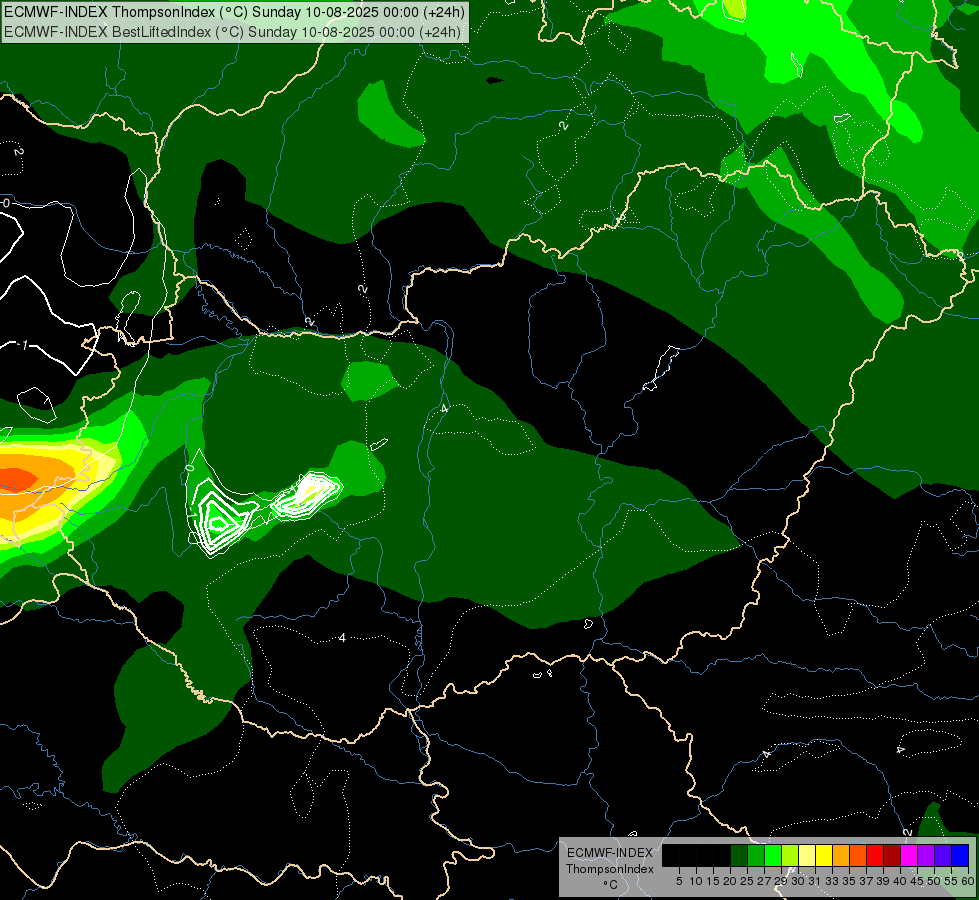The width and height of the screenshot is (979, 900).
Task: Click the legend tick value 55
Action: click(x=951, y=881)
